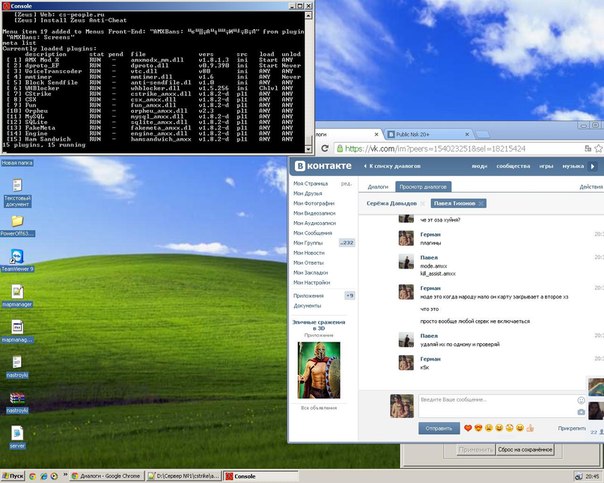Open the Прикрепить attachment menu
Screen dimensions: 604x483
572,428
